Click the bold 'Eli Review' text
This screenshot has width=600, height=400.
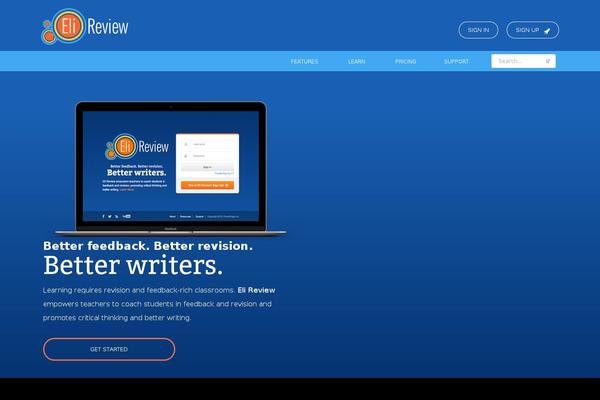[x=256, y=290]
